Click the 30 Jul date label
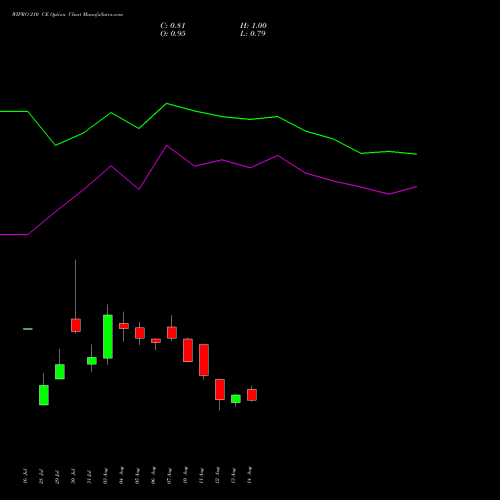This screenshot has height=500, width=500. point(73,476)
